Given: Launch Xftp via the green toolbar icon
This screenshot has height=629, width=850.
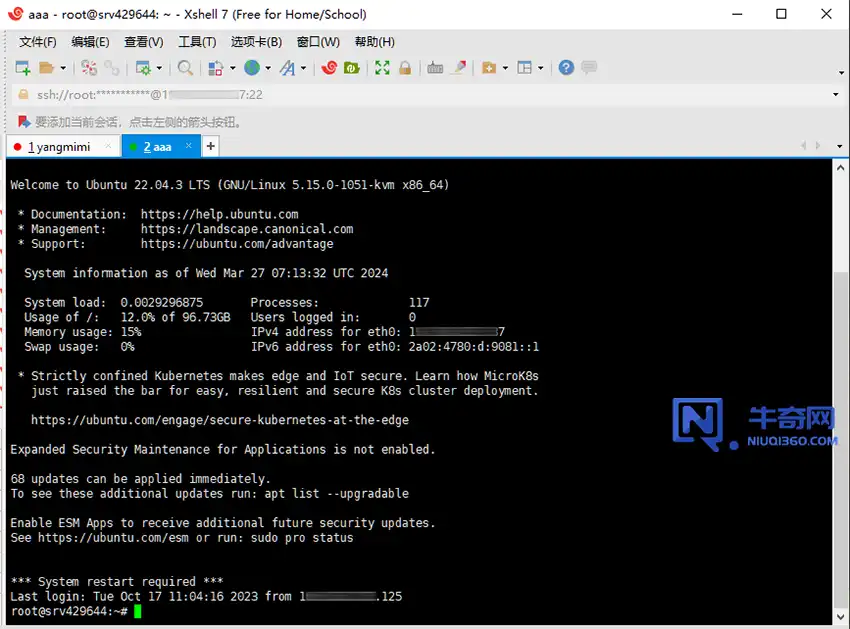Looking at the screenshot, I should point(352,68).
